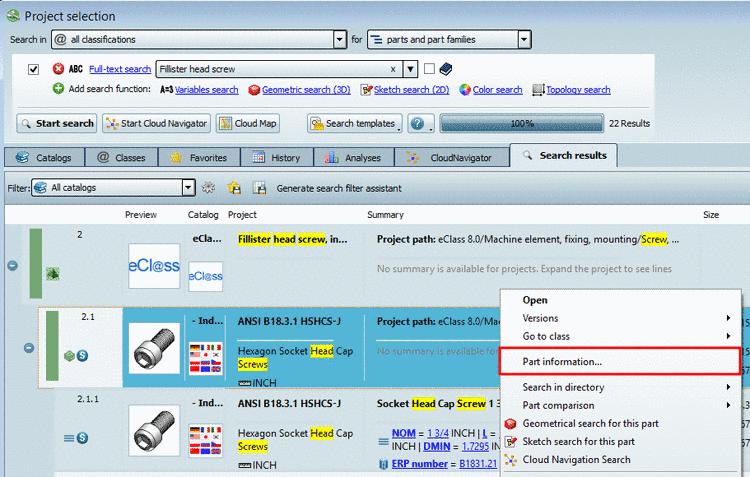Click the Summary column header
This screenshot has height=477, width=750.
386,215
